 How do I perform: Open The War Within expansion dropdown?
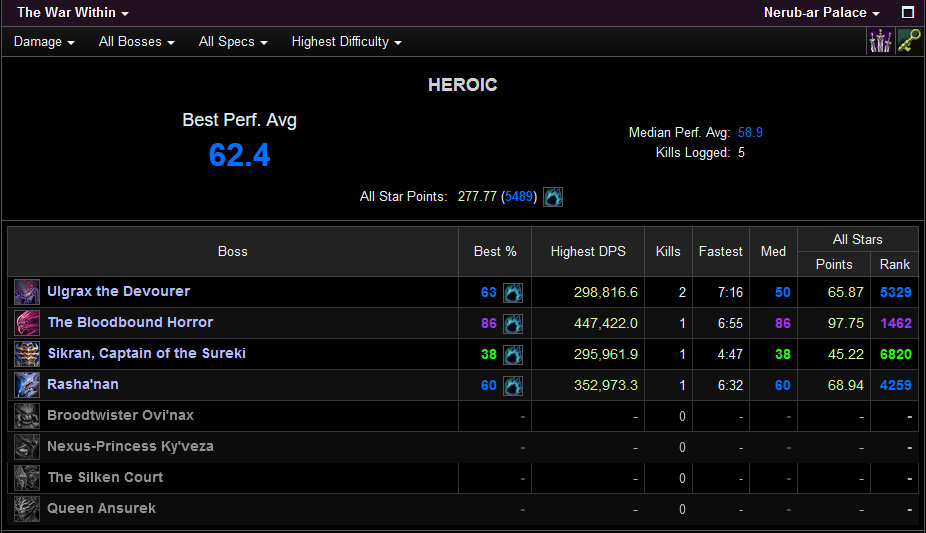[x=73, y=12]
